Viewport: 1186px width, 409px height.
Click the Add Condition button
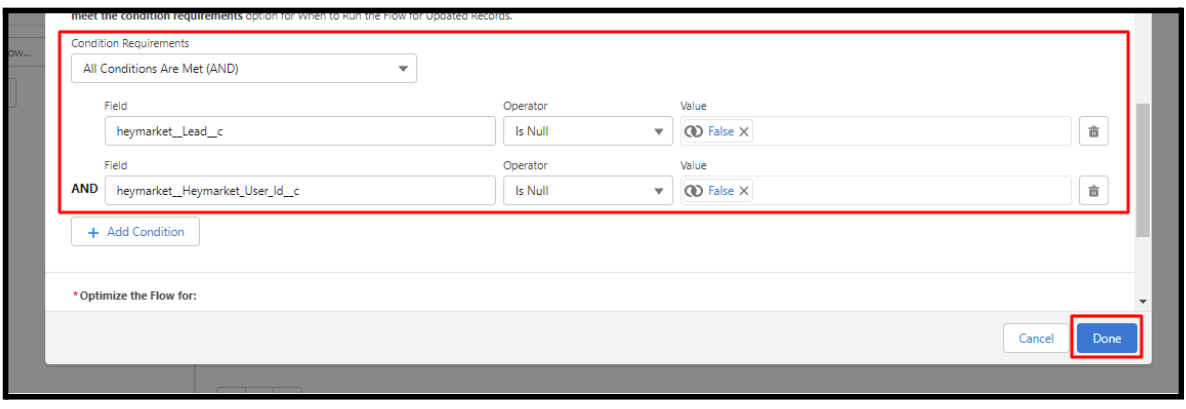coord(135,232)
